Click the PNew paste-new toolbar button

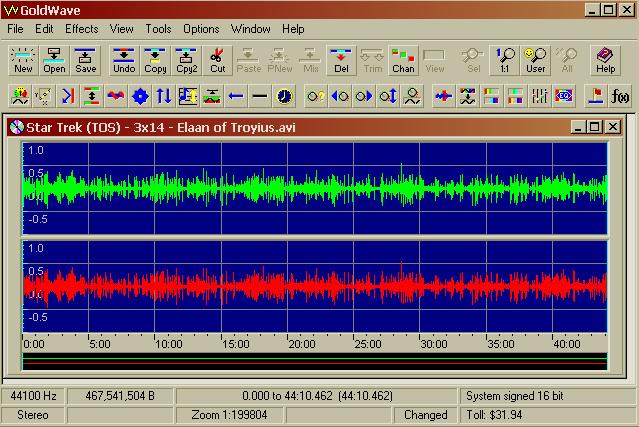tap(280, 60)
